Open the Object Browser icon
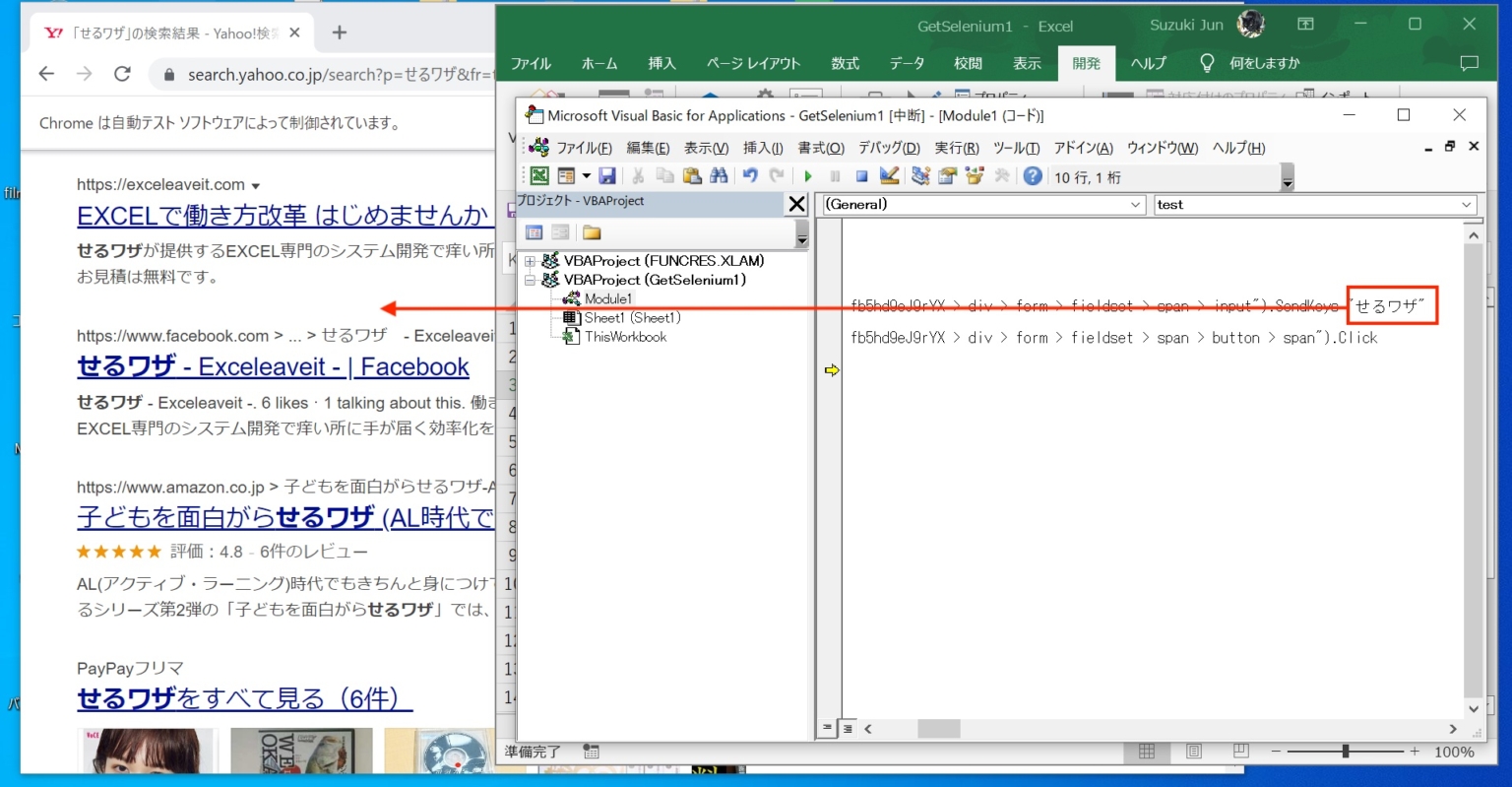1512x787 pixels. [x=975, y=176]
